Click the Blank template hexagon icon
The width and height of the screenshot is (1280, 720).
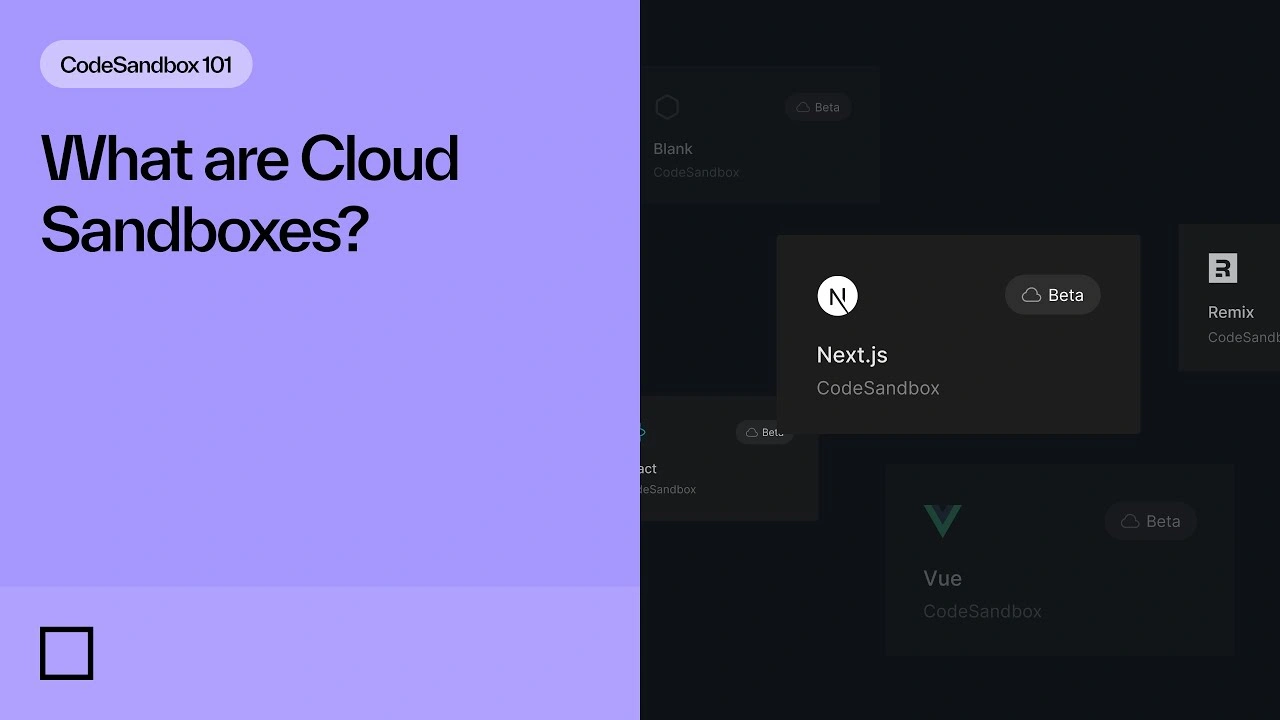(x=667, y=107)
